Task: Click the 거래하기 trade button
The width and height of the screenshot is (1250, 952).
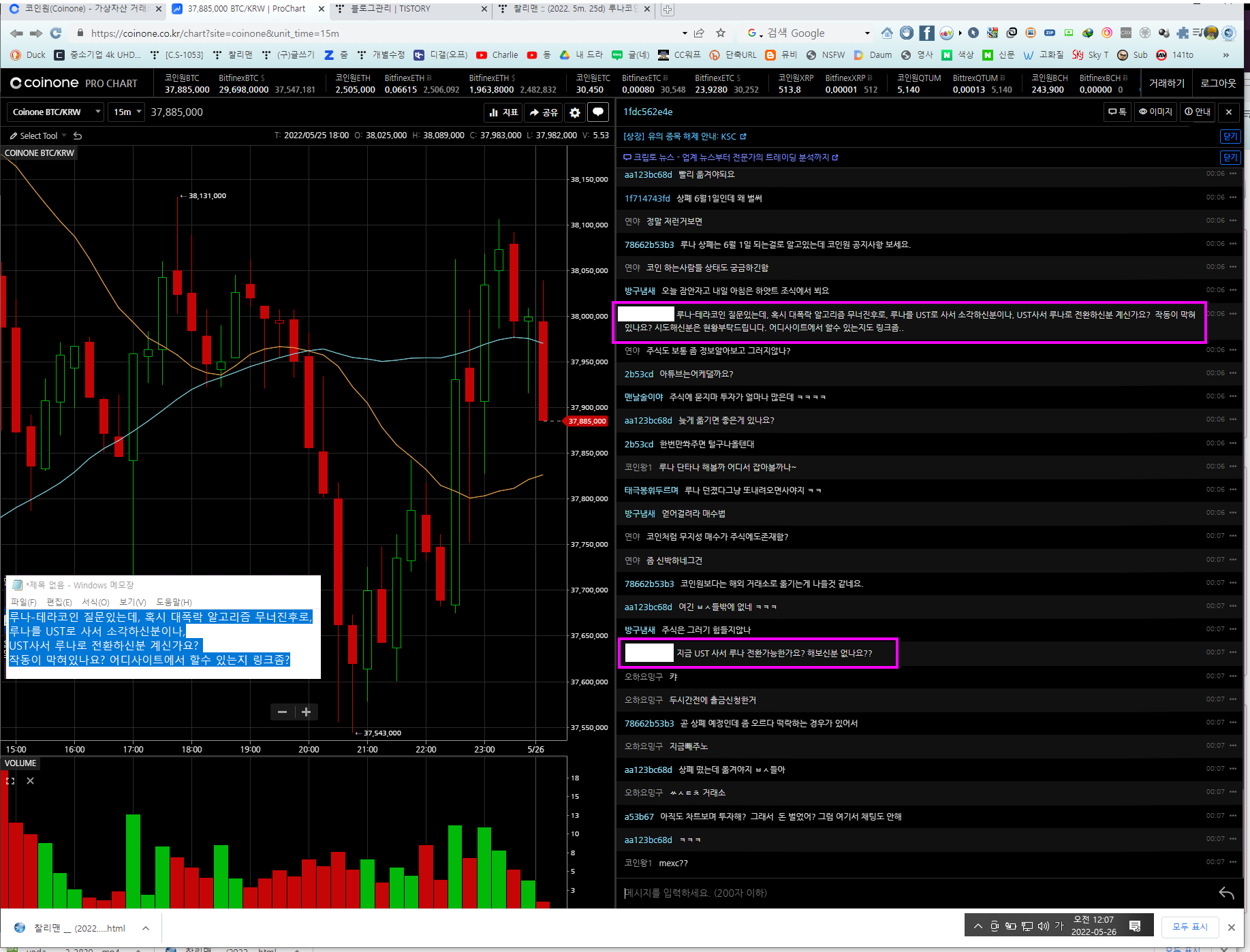Action: pos(1167,83)
